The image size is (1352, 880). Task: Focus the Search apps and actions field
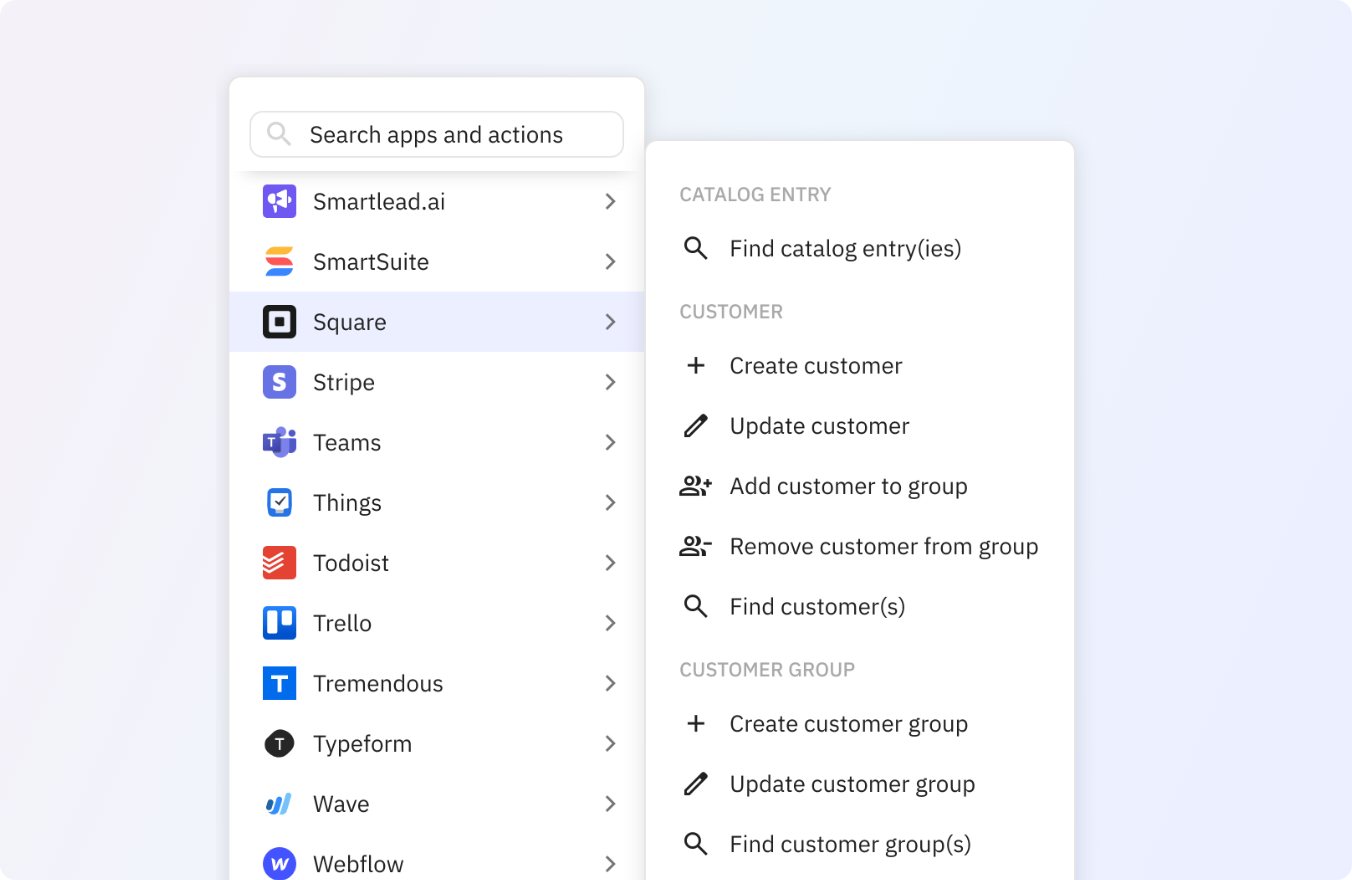[437, 134]
